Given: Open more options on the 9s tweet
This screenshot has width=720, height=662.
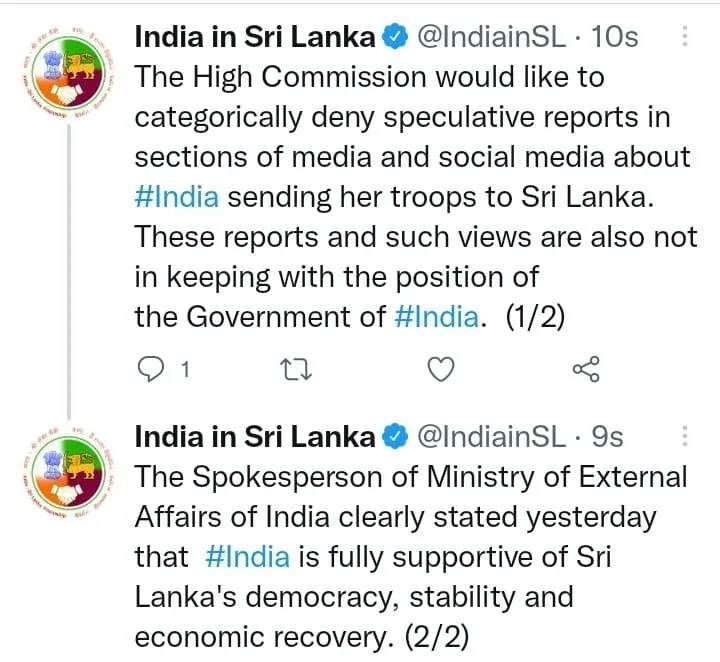Looking at the screenshot, I should click(684, 436).
